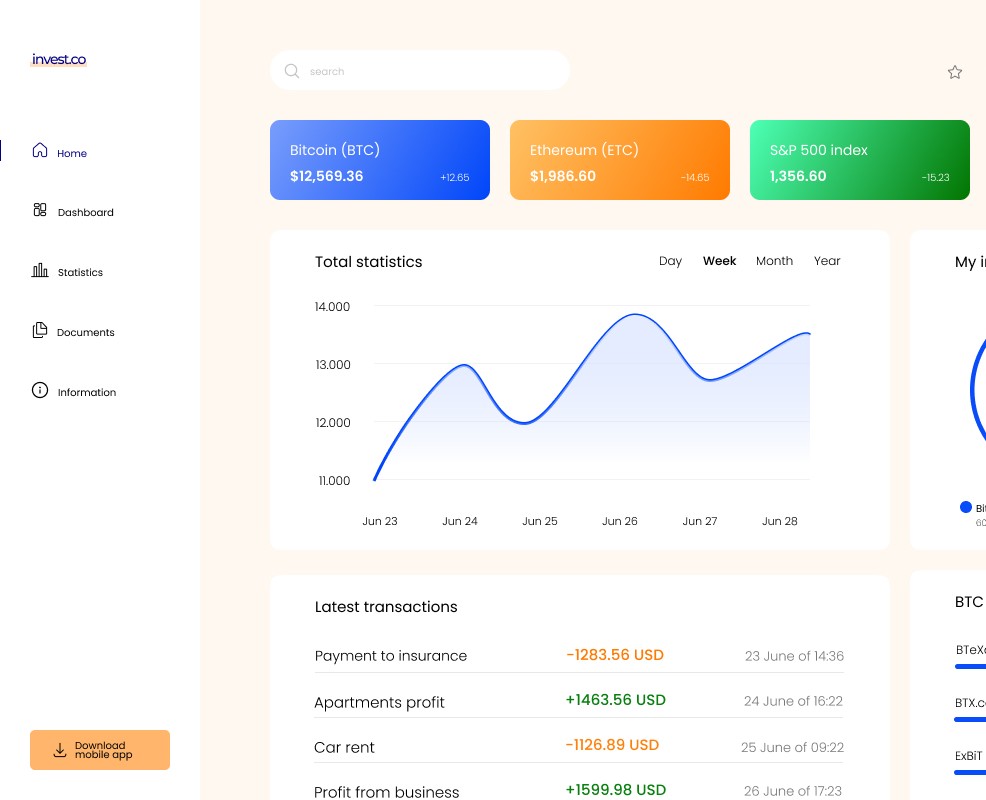Select the Car rent transaction
The image size is (986, 800).
[x=579, y=747]
